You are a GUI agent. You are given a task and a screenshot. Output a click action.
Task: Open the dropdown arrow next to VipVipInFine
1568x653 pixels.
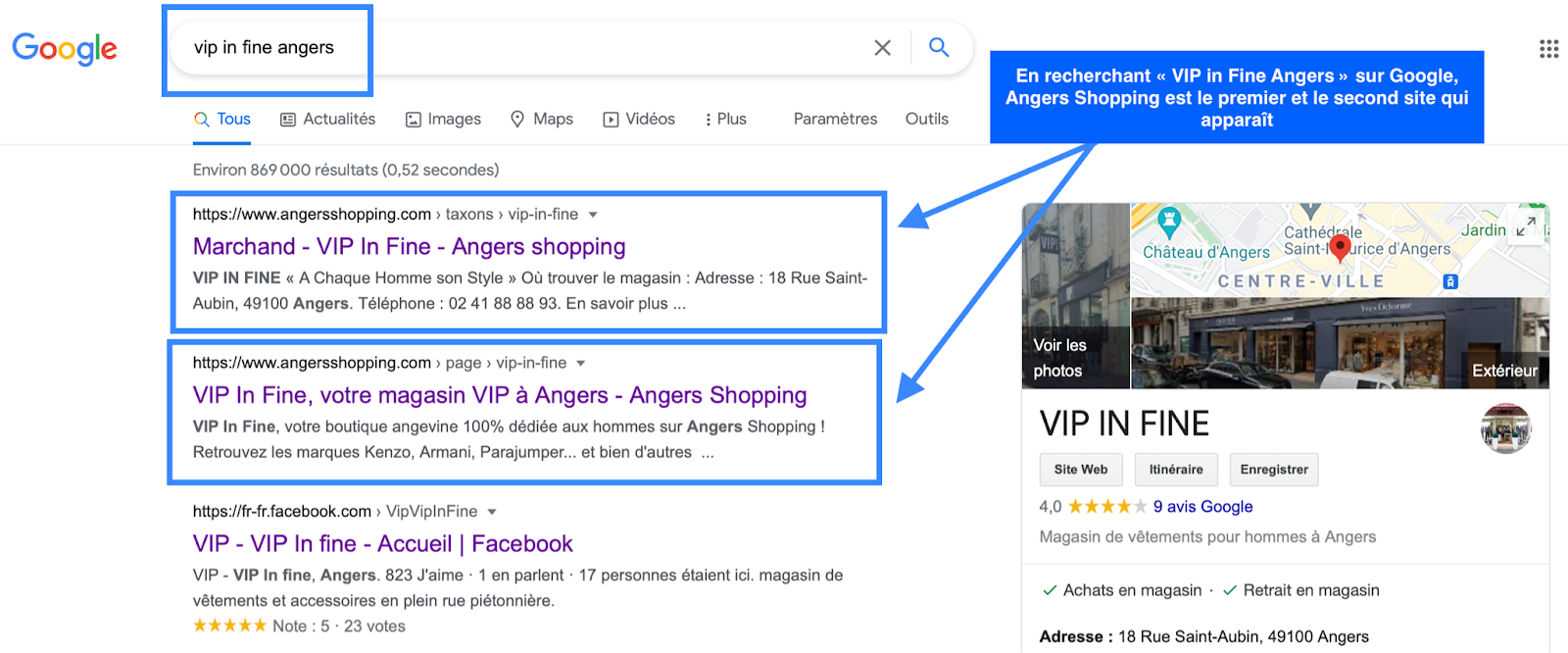492,512
